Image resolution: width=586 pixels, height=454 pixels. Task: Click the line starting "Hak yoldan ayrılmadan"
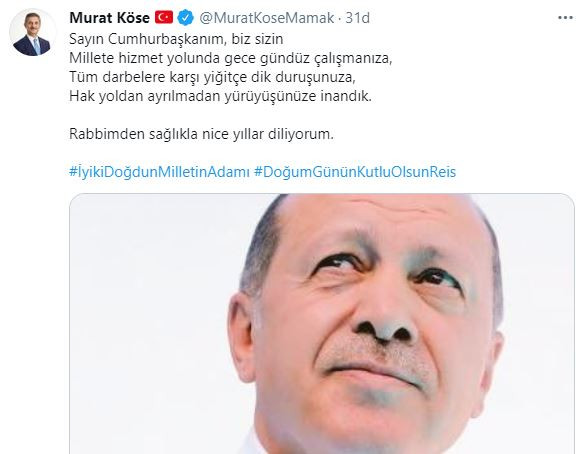(x=220, y=96)
